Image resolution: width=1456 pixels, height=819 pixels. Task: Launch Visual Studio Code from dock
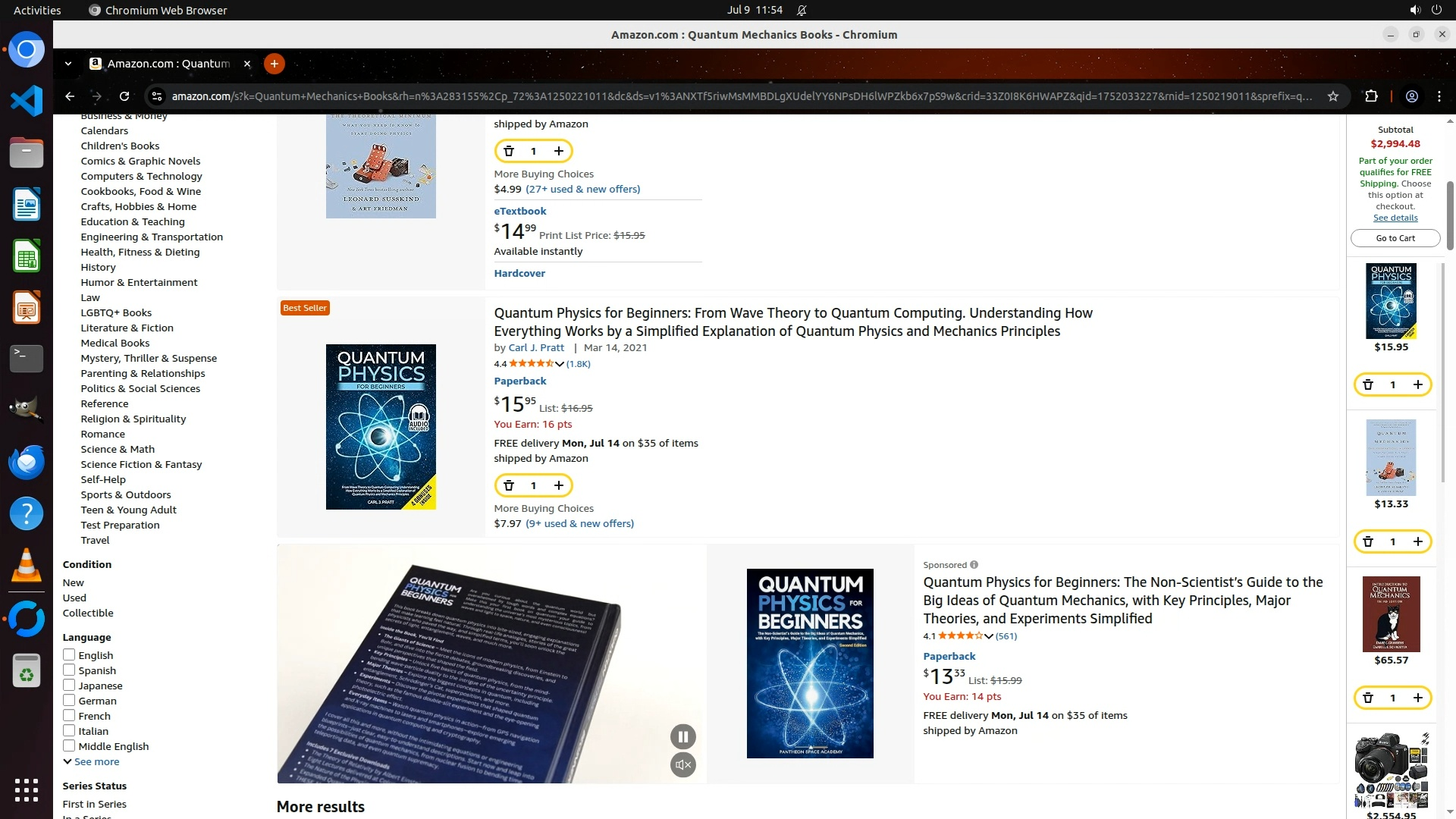coord(27,101)
